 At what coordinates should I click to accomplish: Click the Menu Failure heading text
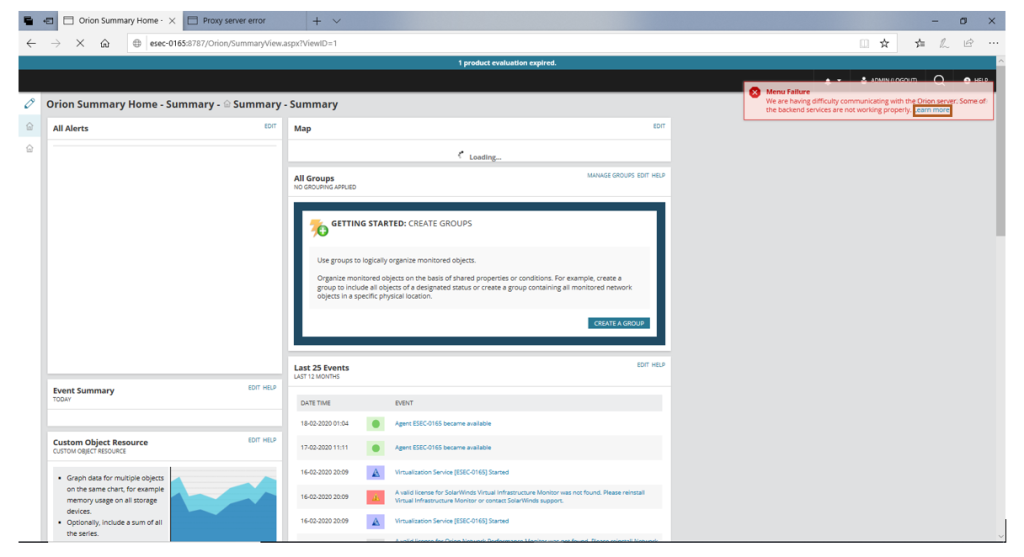tap(788, 92)
